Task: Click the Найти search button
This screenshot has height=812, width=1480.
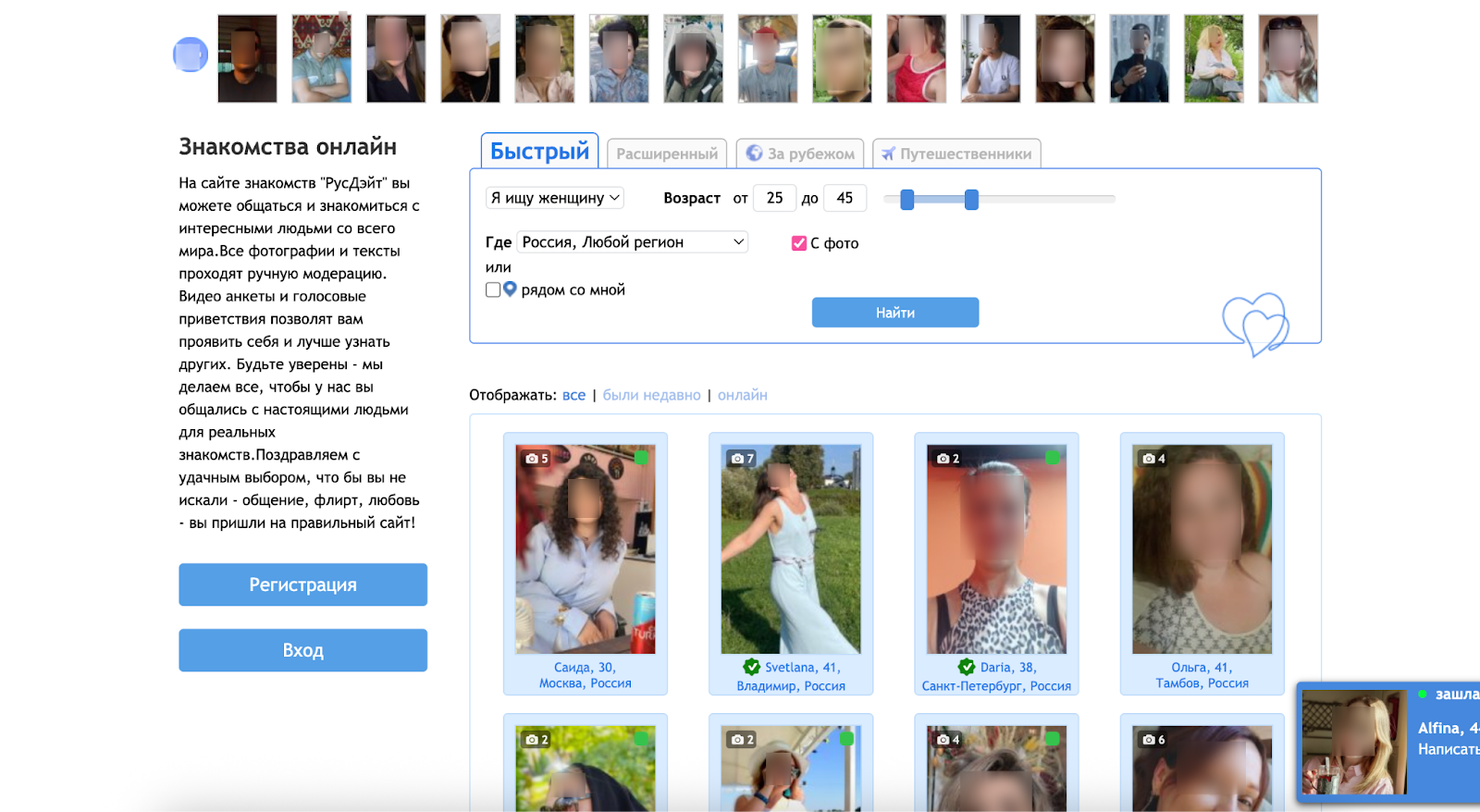Action: [x=895, y=313]
